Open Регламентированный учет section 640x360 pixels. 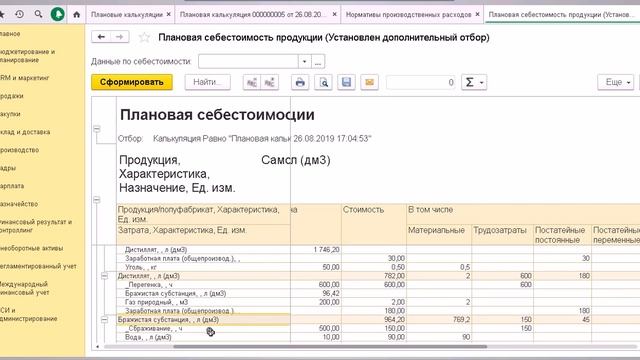click(x=38, y=266)
